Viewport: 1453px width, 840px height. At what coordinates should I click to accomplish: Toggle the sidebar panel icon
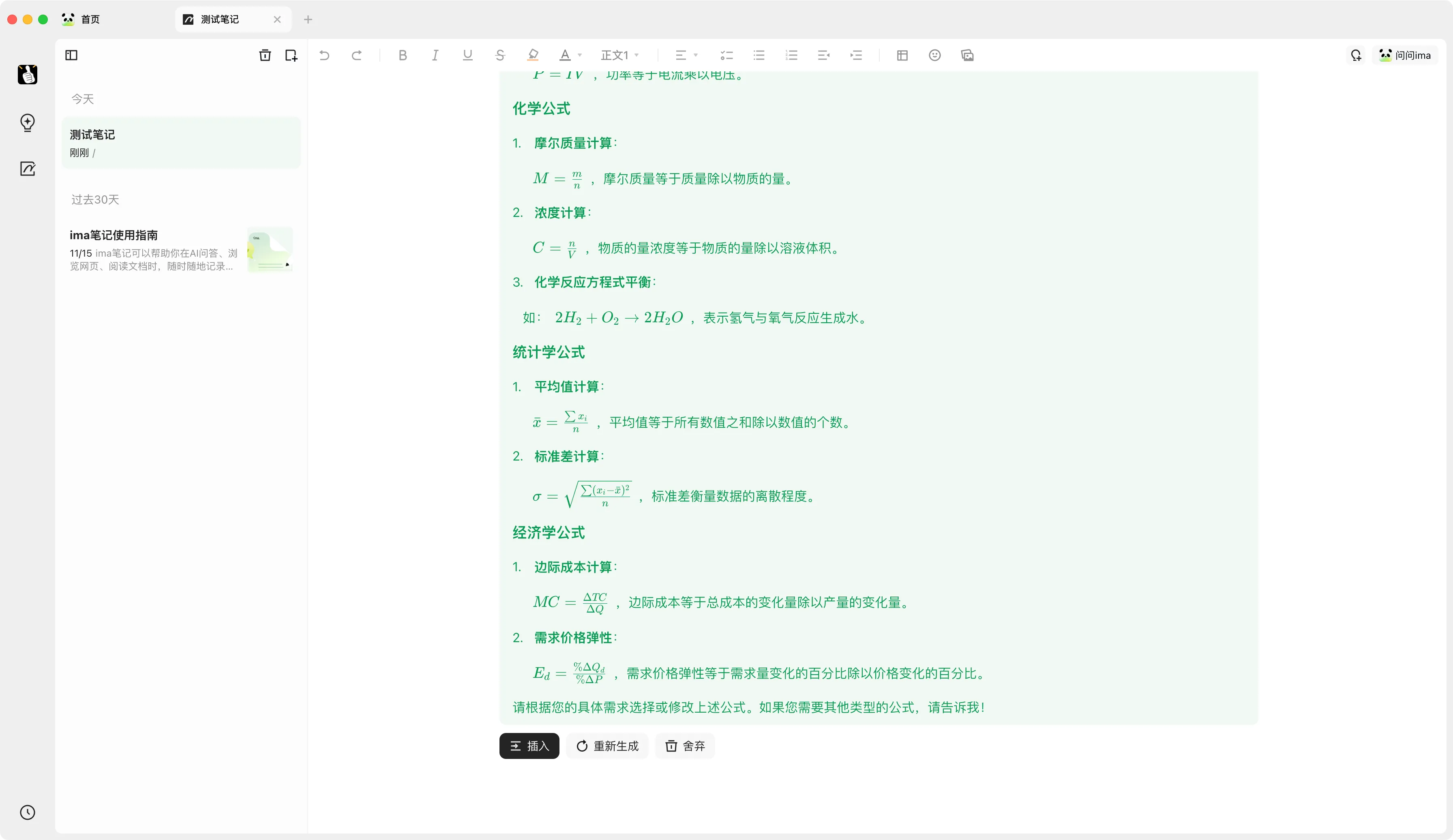coord(71,56)
